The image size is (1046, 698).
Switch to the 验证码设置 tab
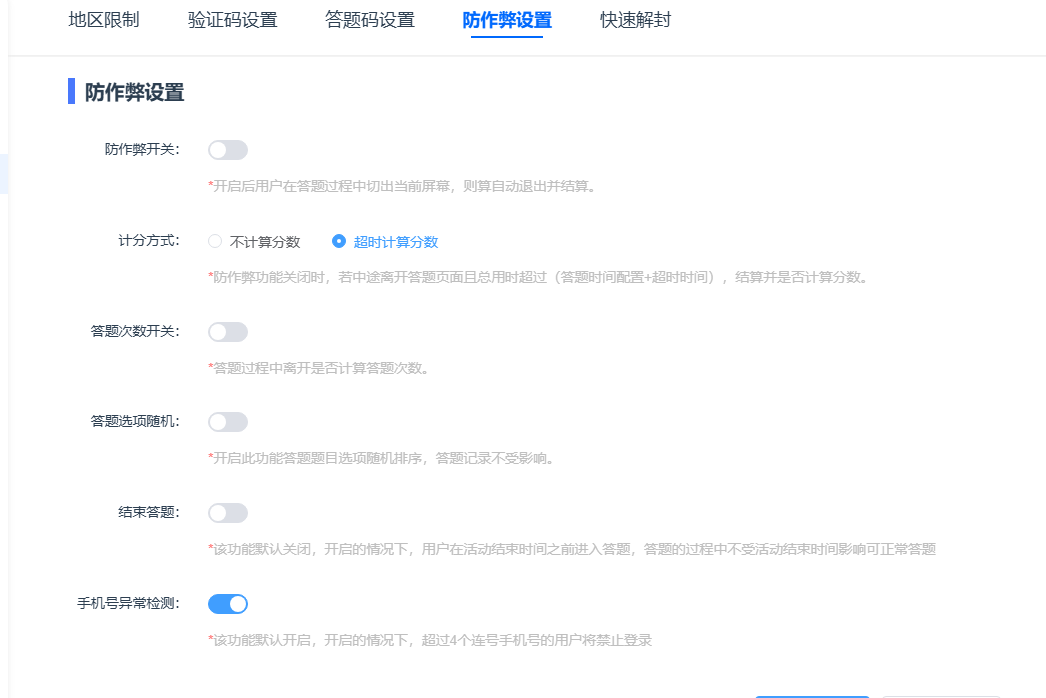[x=232, y=20]
